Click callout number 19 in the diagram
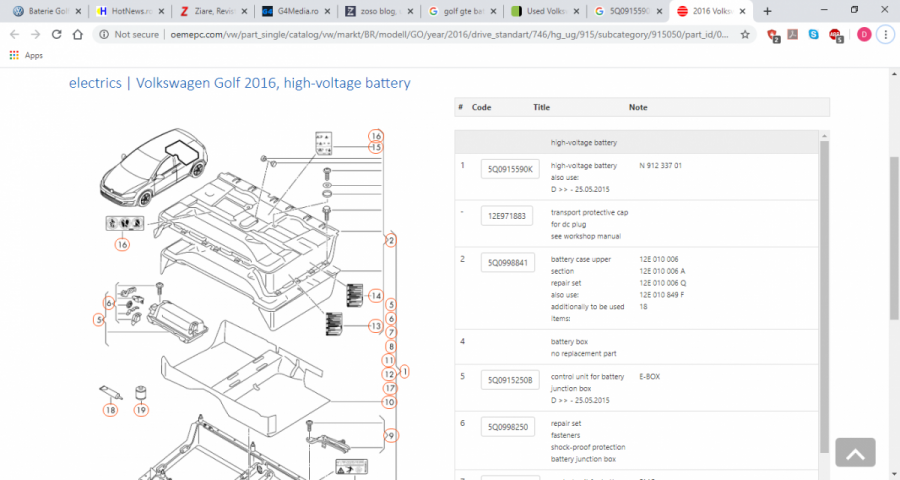This screenshot has height=480, width=900. 141,409
